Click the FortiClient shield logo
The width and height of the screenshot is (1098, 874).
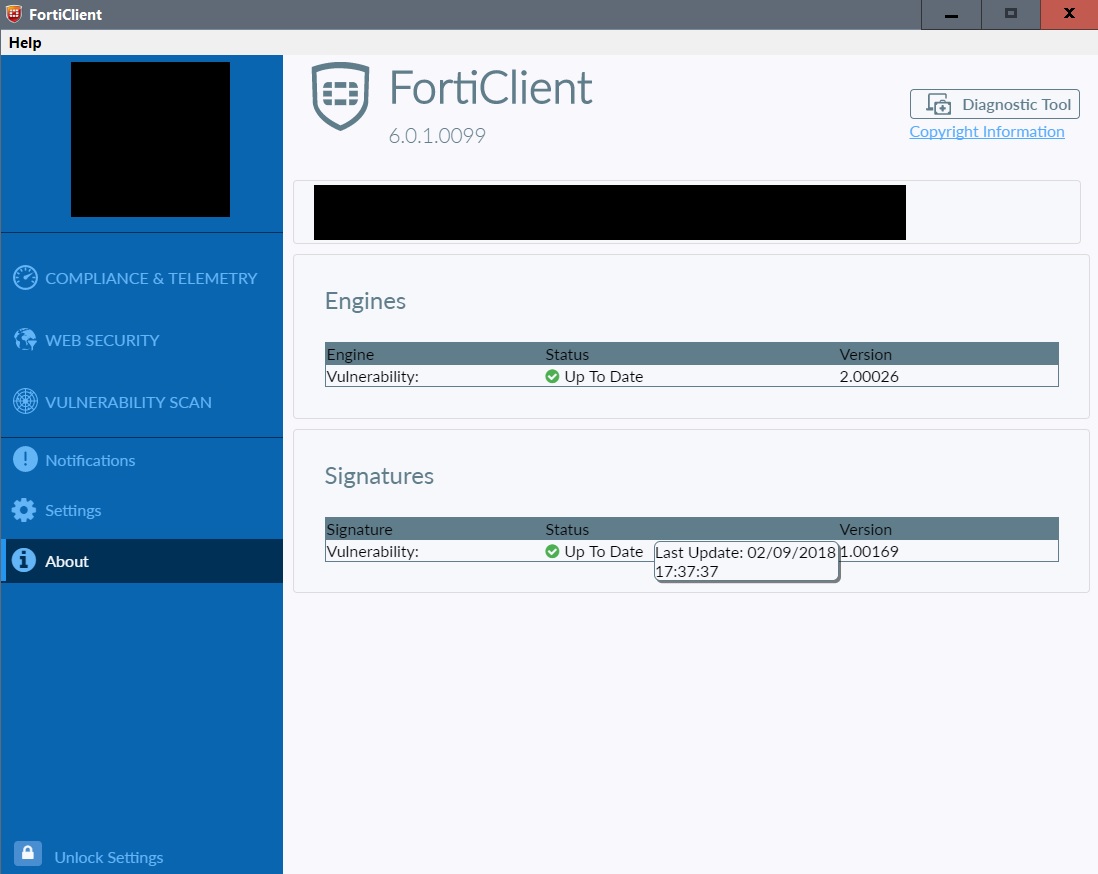340,96
